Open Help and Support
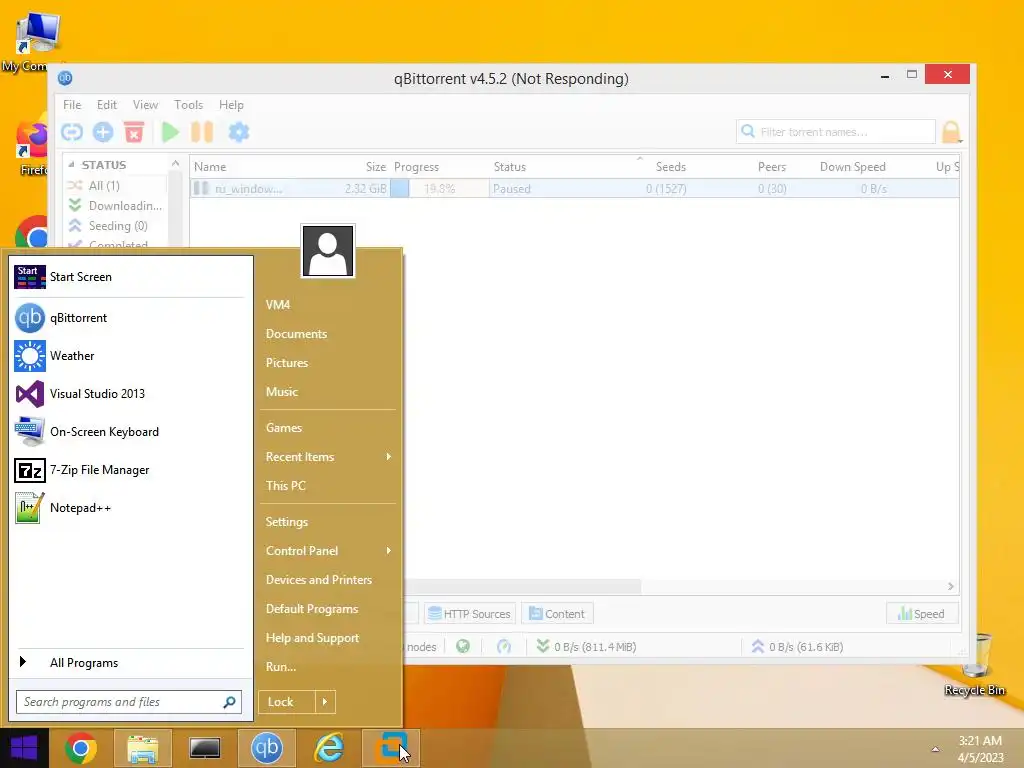The width and height of the screenshot is (1024, 768). pos(312,638)
